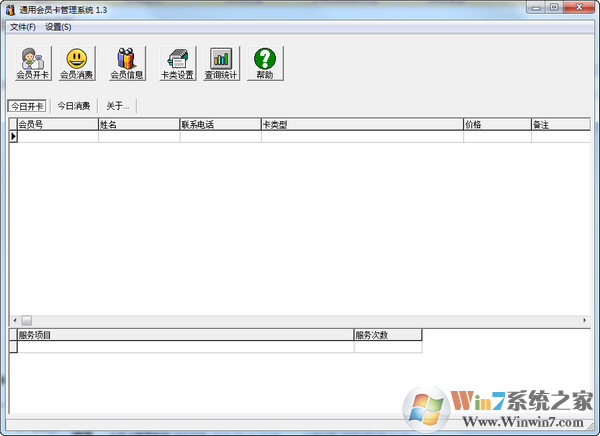The height and width of the screenshot is (436, 600).
Task: Open the 文件(F) menu
Action: click(23, 27)
